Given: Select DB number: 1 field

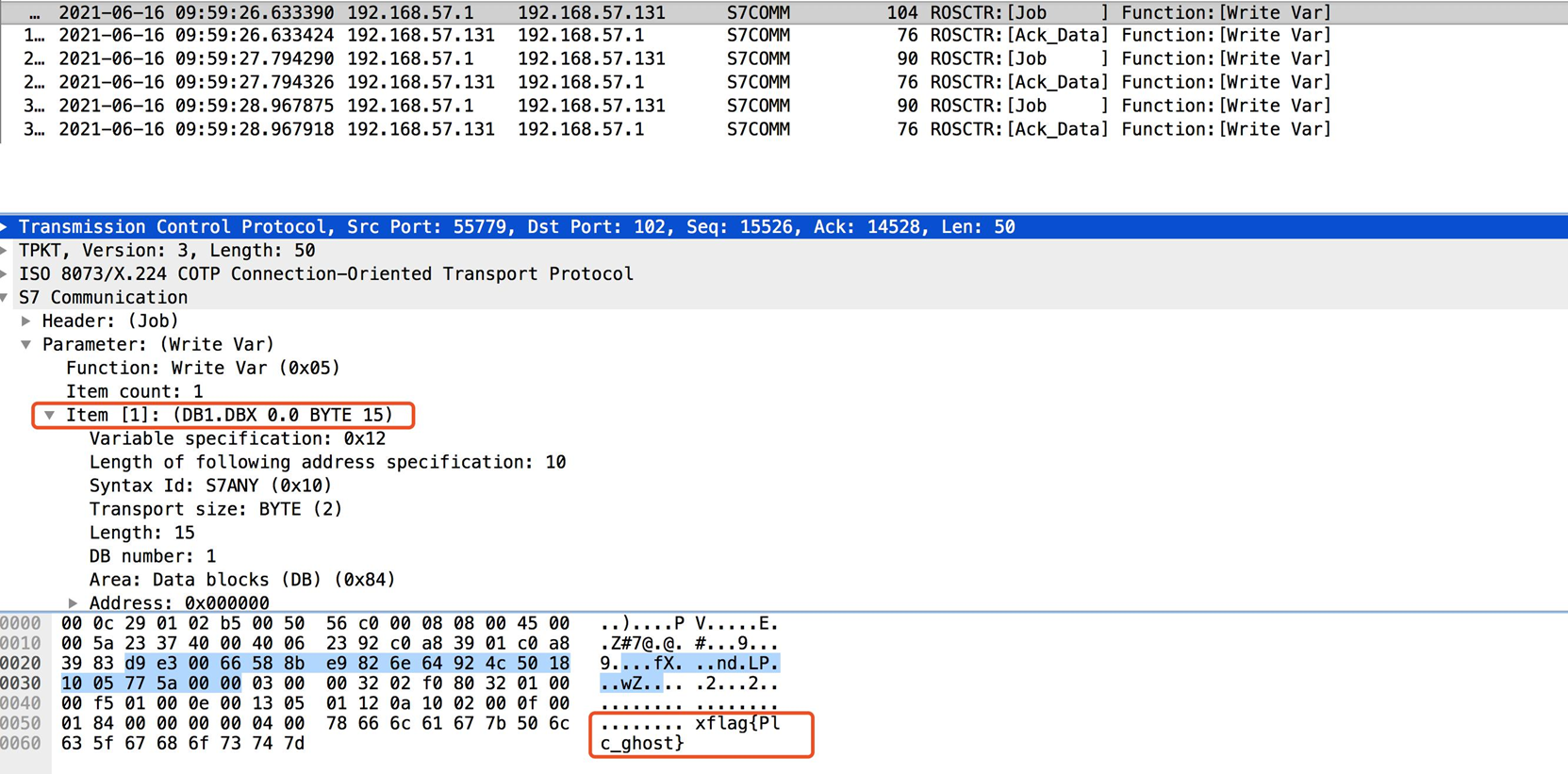Looking at the screenshot, I should pos(153,557).
